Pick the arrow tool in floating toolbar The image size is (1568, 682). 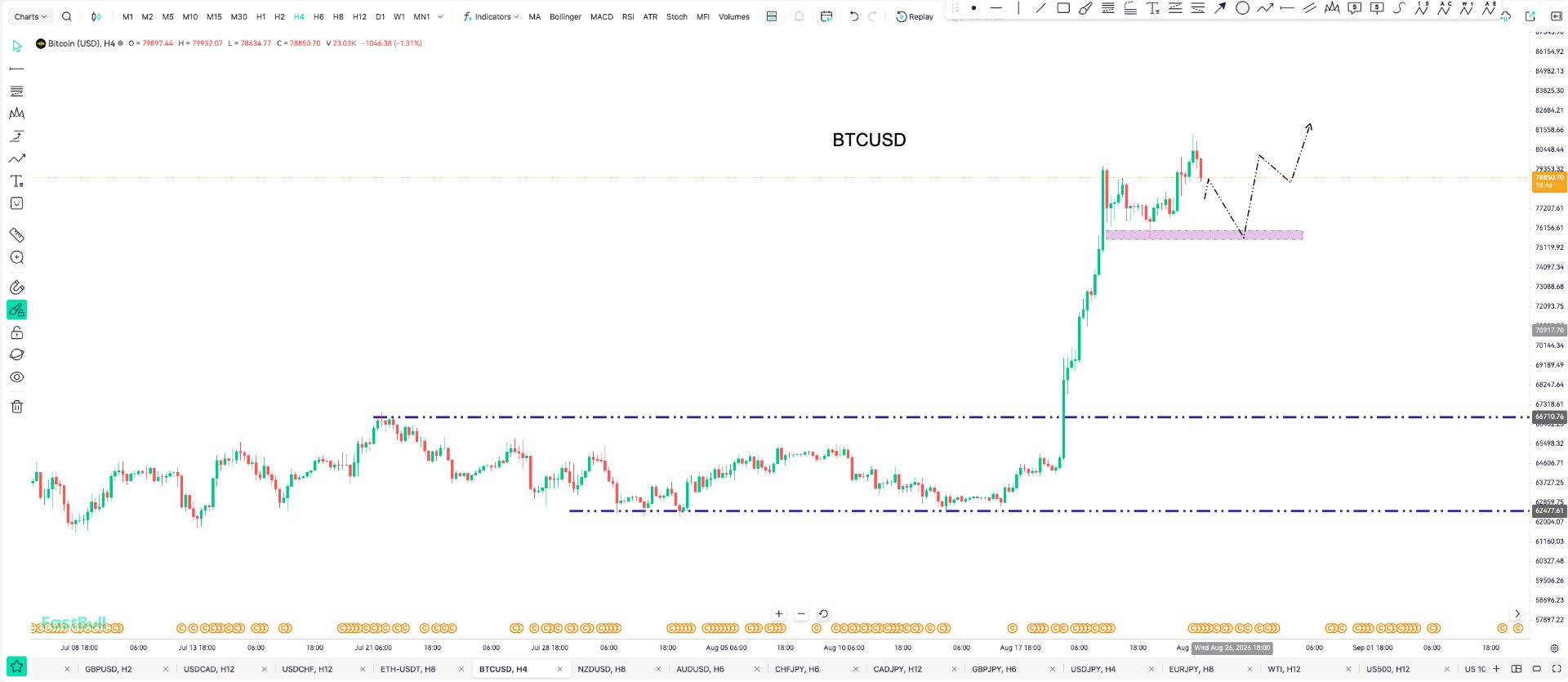click(x=1220, y=8)
